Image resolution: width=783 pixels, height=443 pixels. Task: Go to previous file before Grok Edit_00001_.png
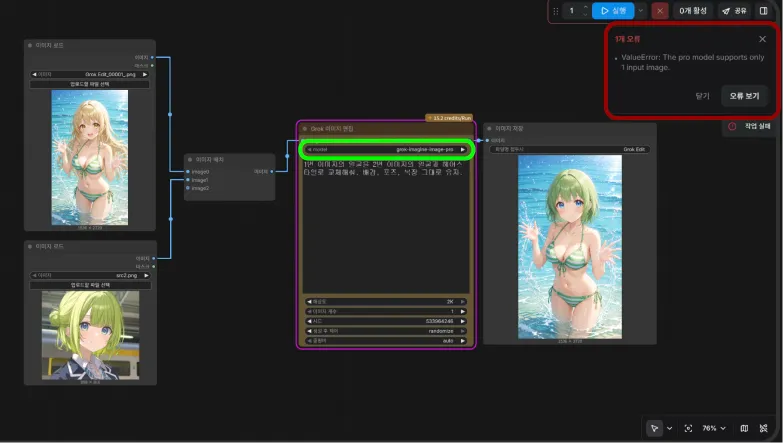click(x=34, y=74)
